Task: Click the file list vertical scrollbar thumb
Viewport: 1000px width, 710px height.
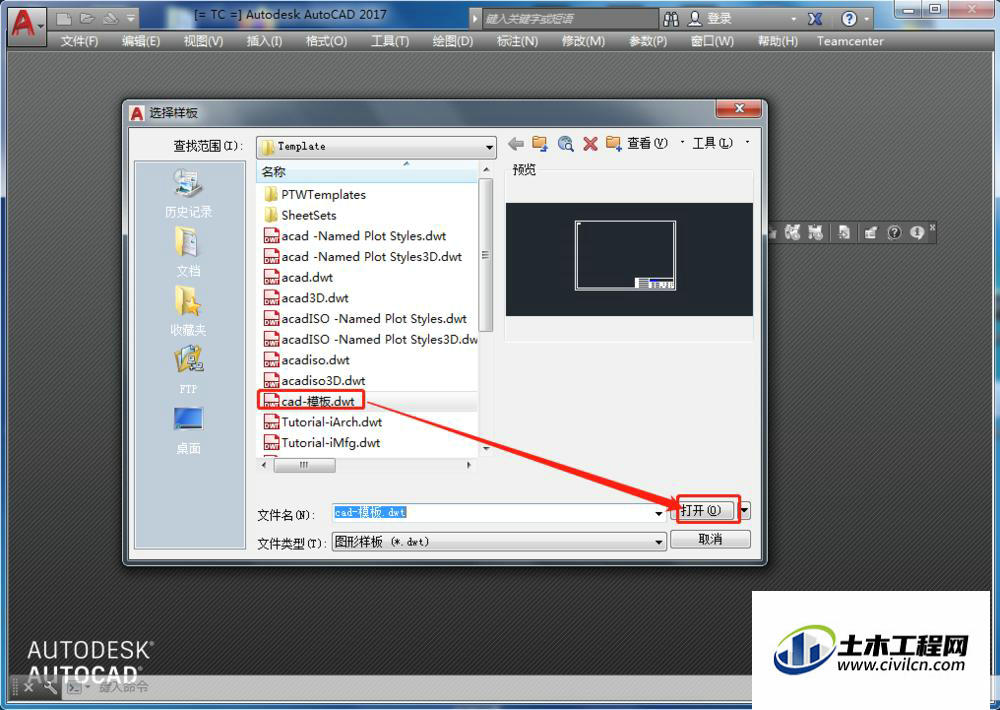Action: 485,255
